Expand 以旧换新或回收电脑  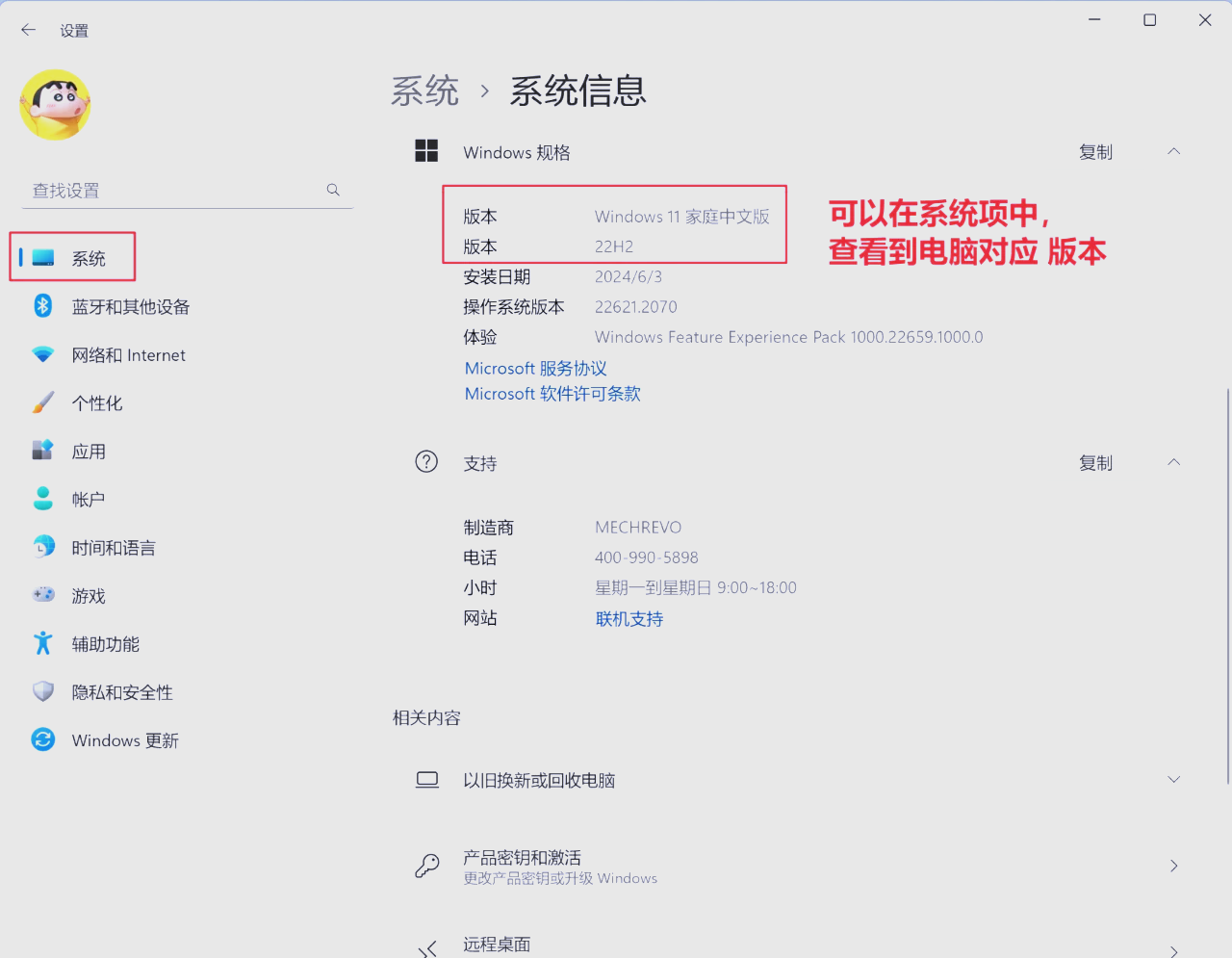coord(1173,779)
